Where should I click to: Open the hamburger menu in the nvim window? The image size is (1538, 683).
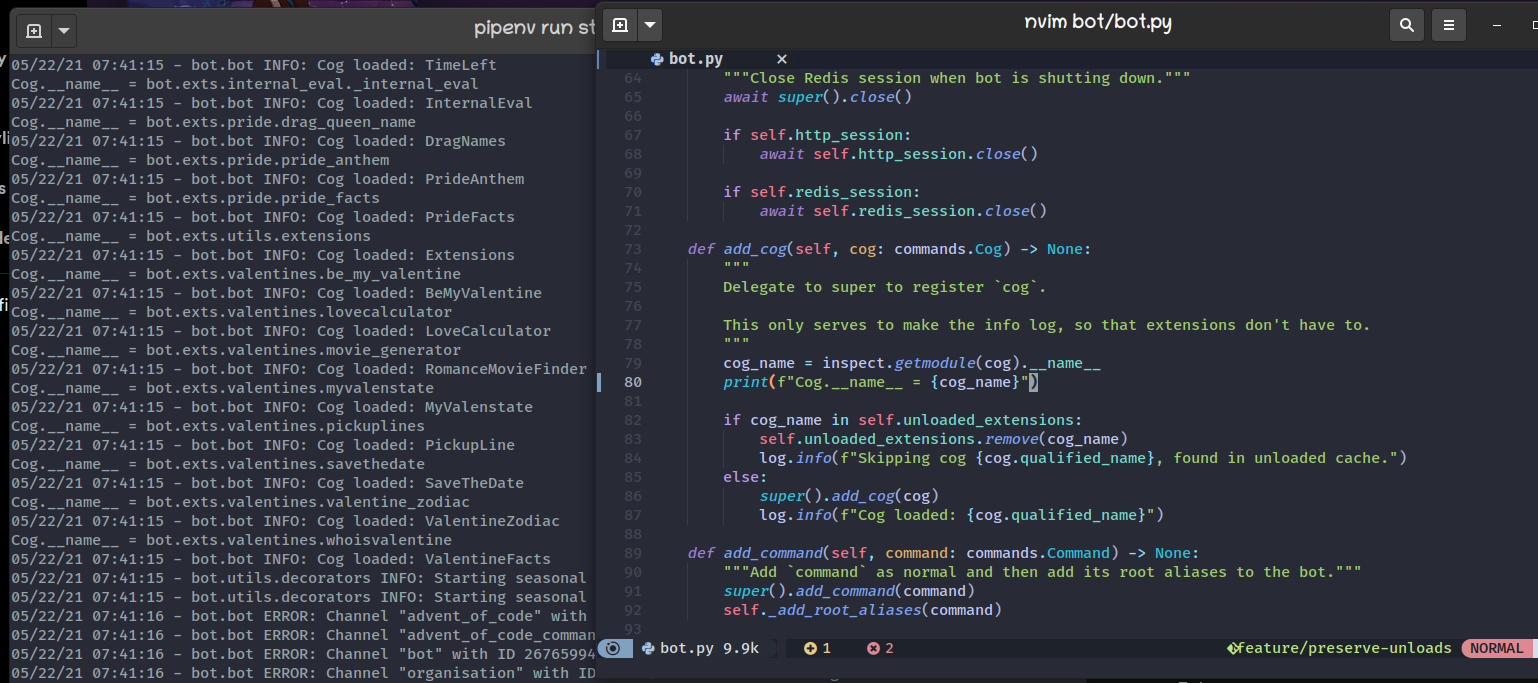1449,25
